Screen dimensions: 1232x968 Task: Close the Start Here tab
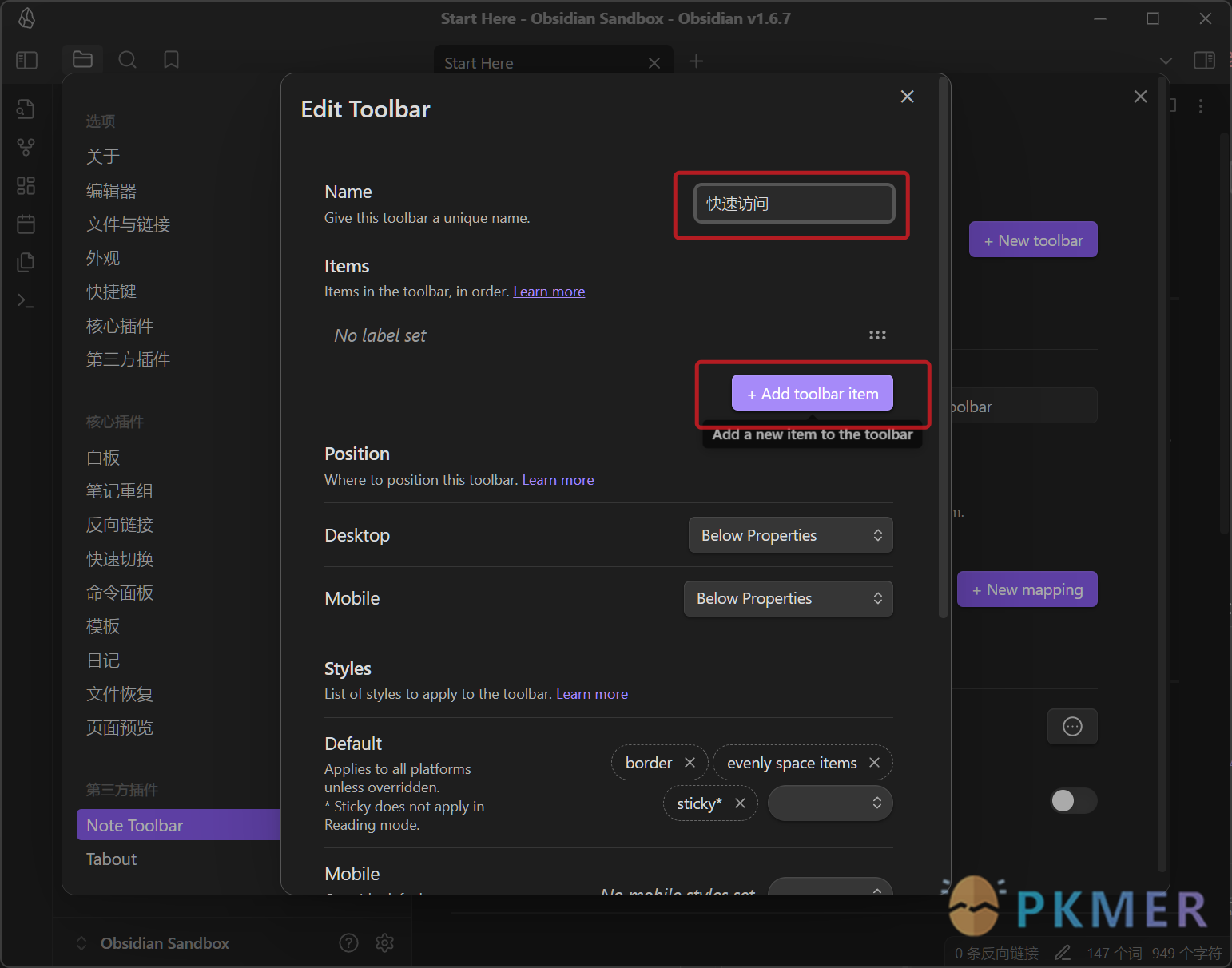pos(654,63)
